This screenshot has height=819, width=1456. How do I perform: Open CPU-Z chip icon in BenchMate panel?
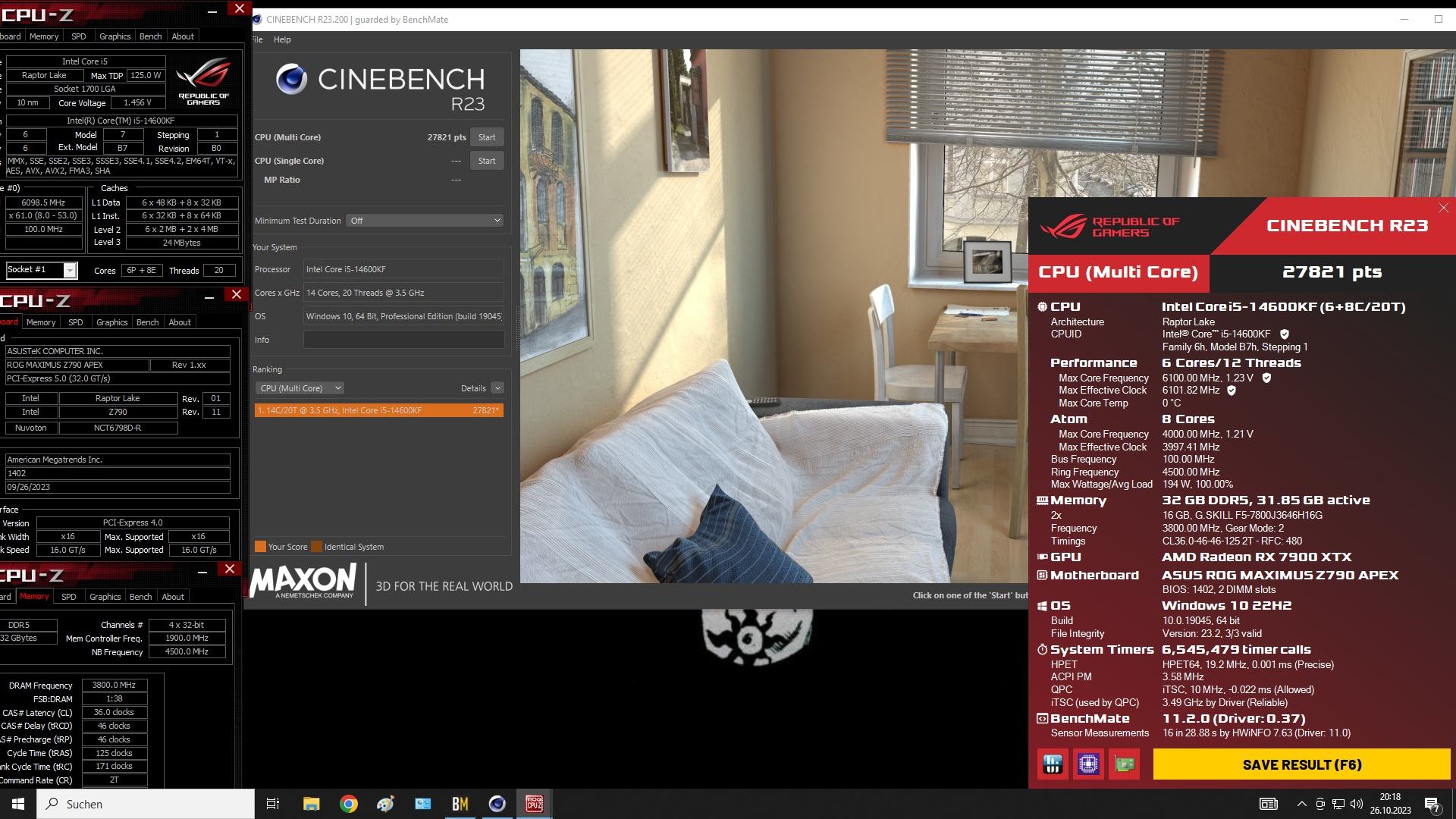[1088, 764]
